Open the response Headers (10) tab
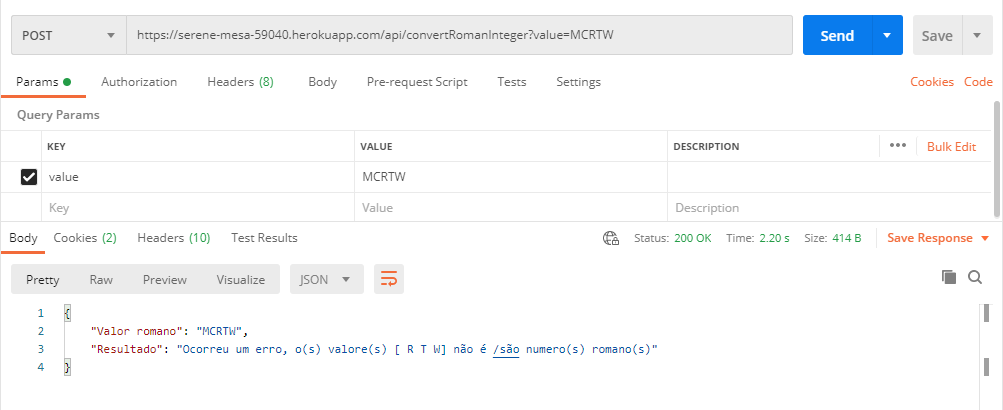1003x410 pixels. (x=174, y=238)
